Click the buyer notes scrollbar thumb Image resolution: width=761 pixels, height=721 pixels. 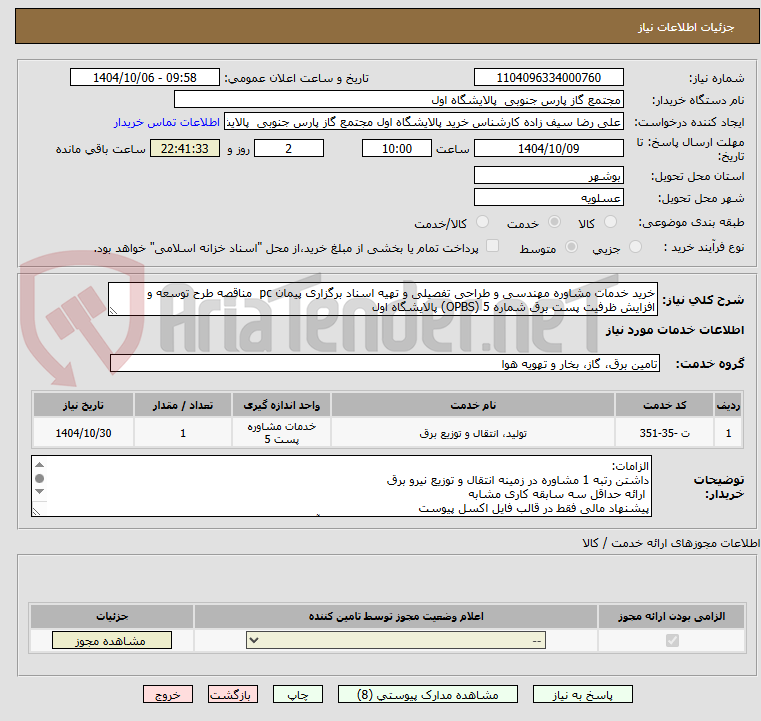point(39,477)
